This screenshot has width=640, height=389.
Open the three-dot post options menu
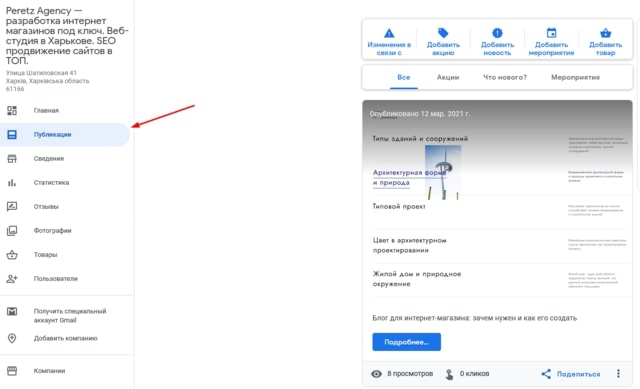pos(618,373)
